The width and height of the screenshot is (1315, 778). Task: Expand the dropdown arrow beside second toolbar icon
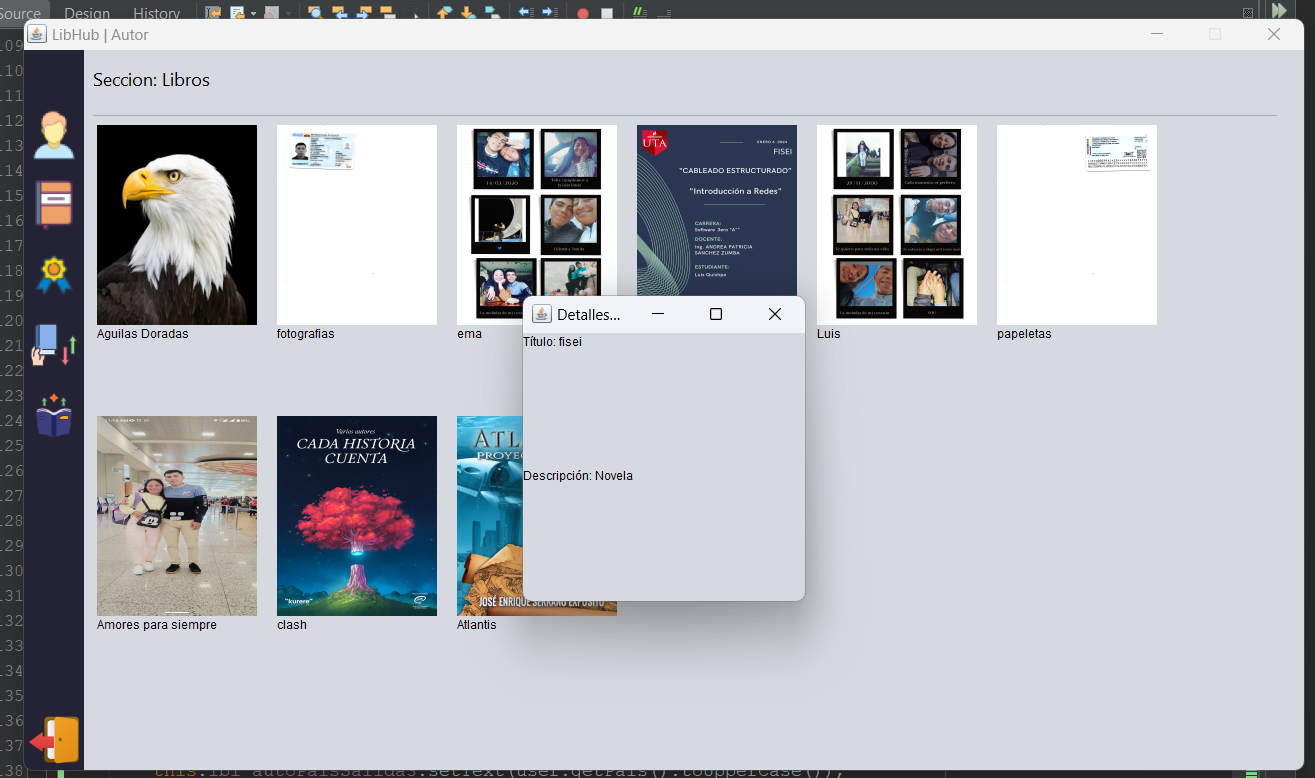(254, 13)
